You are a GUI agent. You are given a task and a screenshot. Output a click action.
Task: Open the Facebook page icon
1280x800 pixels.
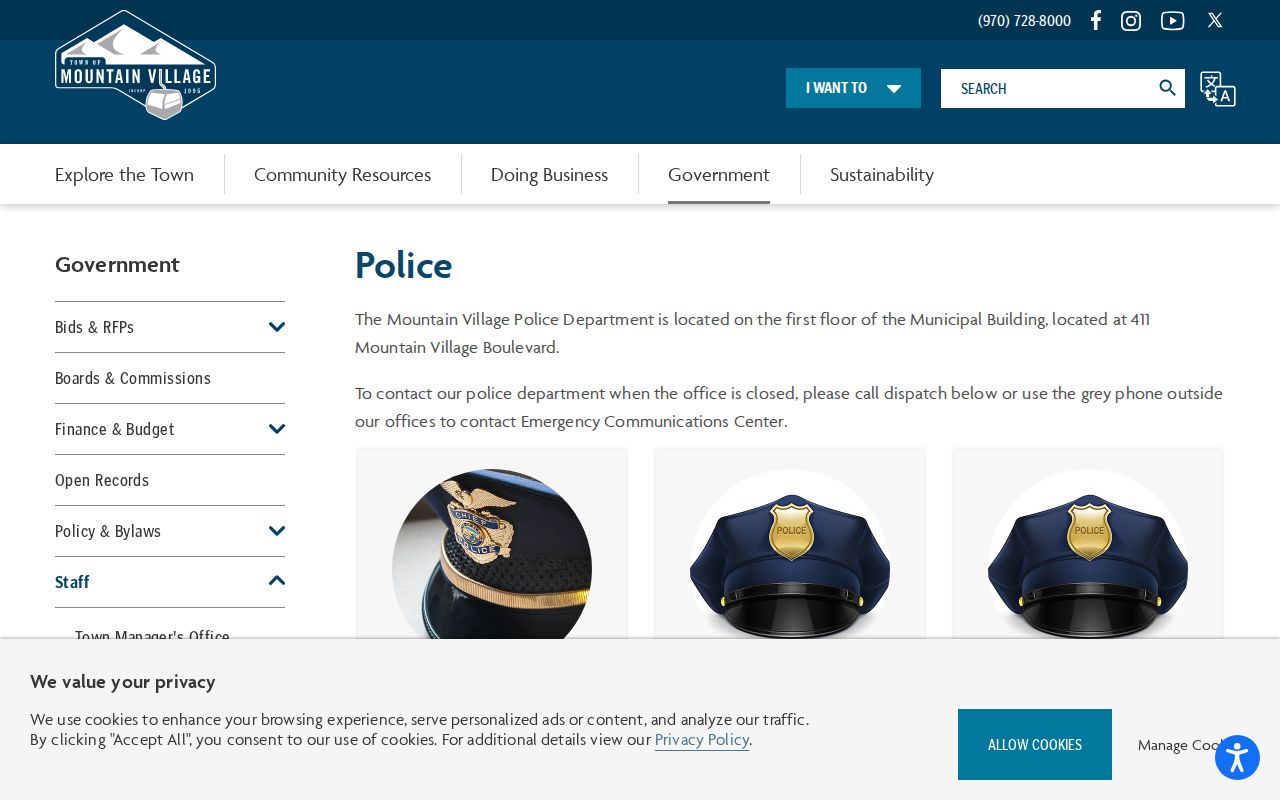pyautogui.click(x=1096, y=20)
